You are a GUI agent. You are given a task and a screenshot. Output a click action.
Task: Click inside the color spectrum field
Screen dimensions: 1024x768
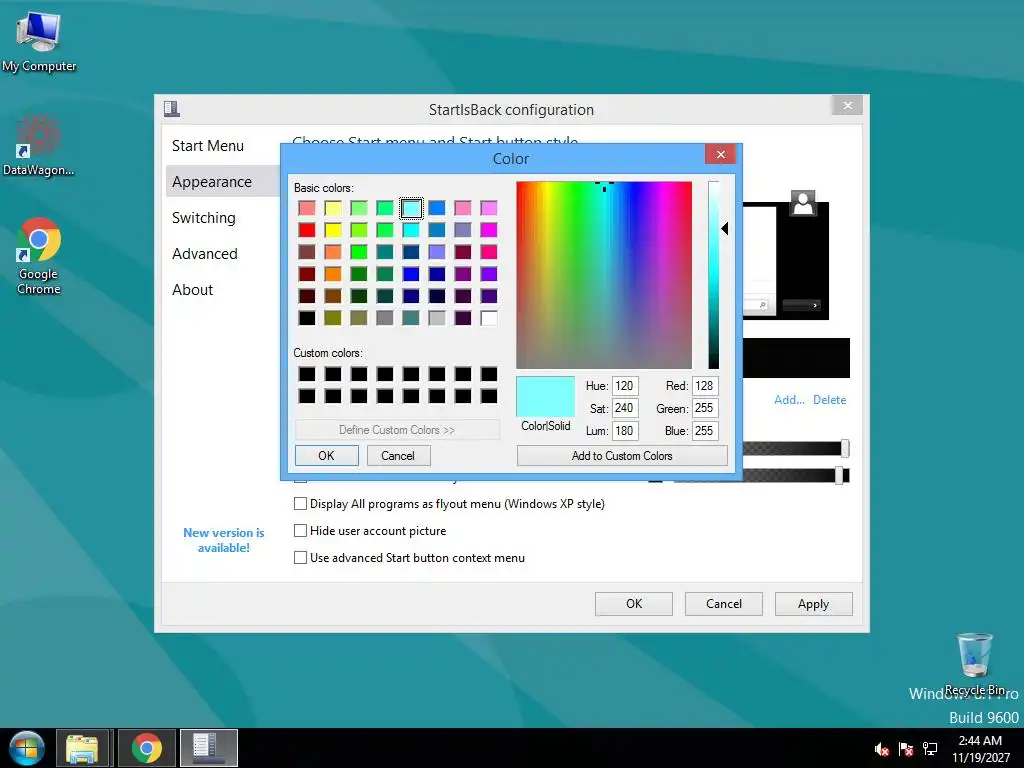[x=604, y=275]
